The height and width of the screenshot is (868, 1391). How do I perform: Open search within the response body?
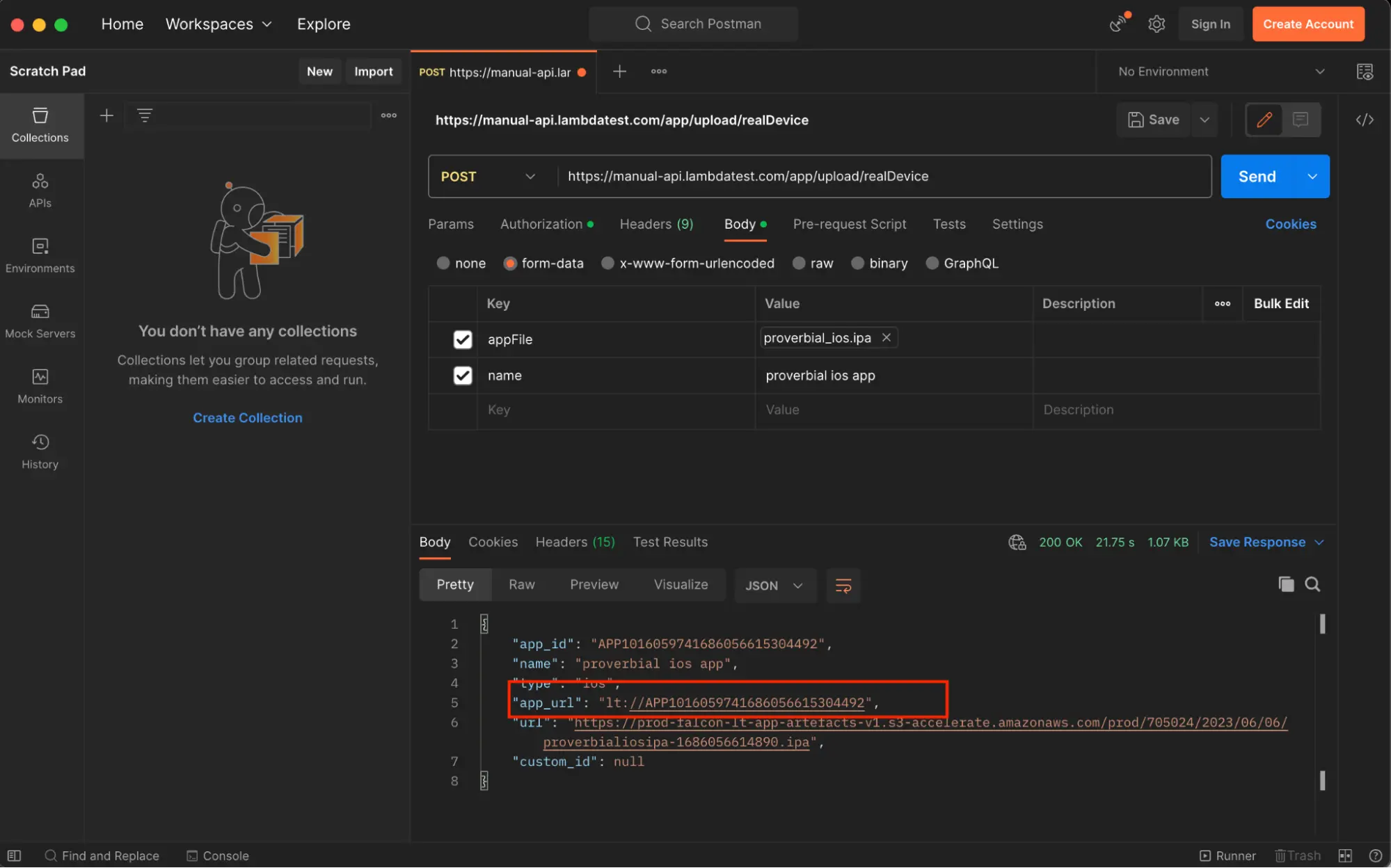[x=1312, y=584]
